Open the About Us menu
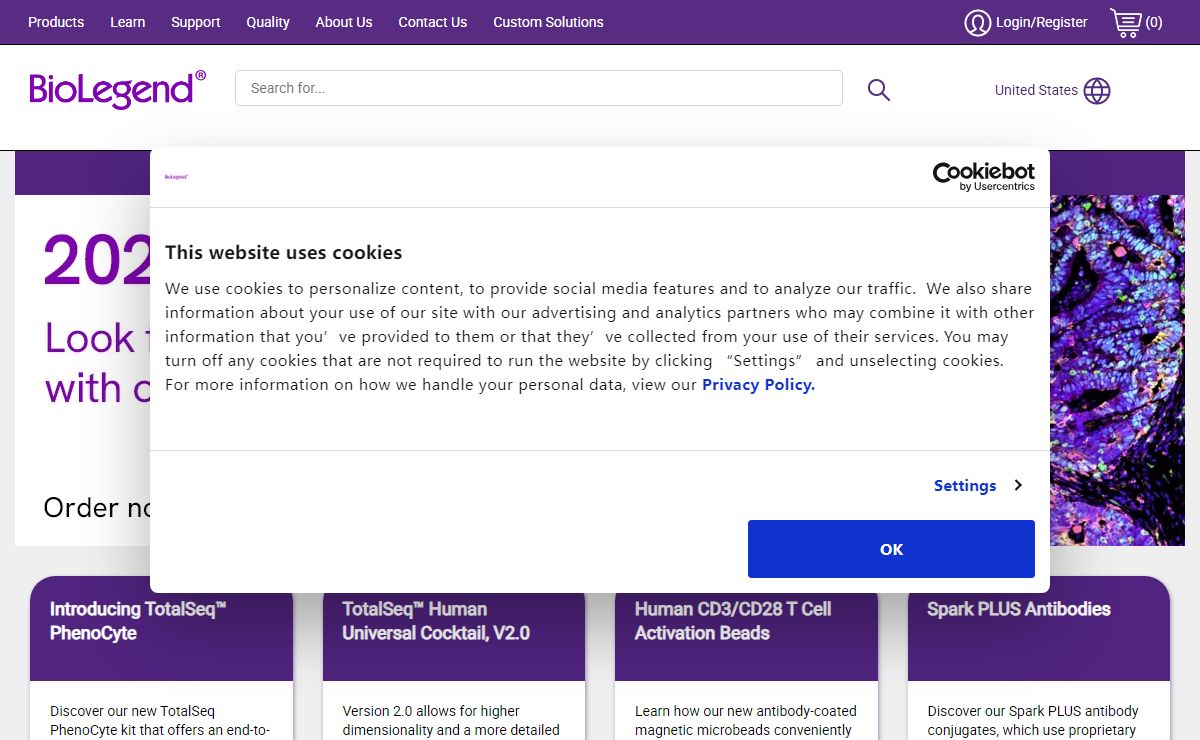 (344, 22)
